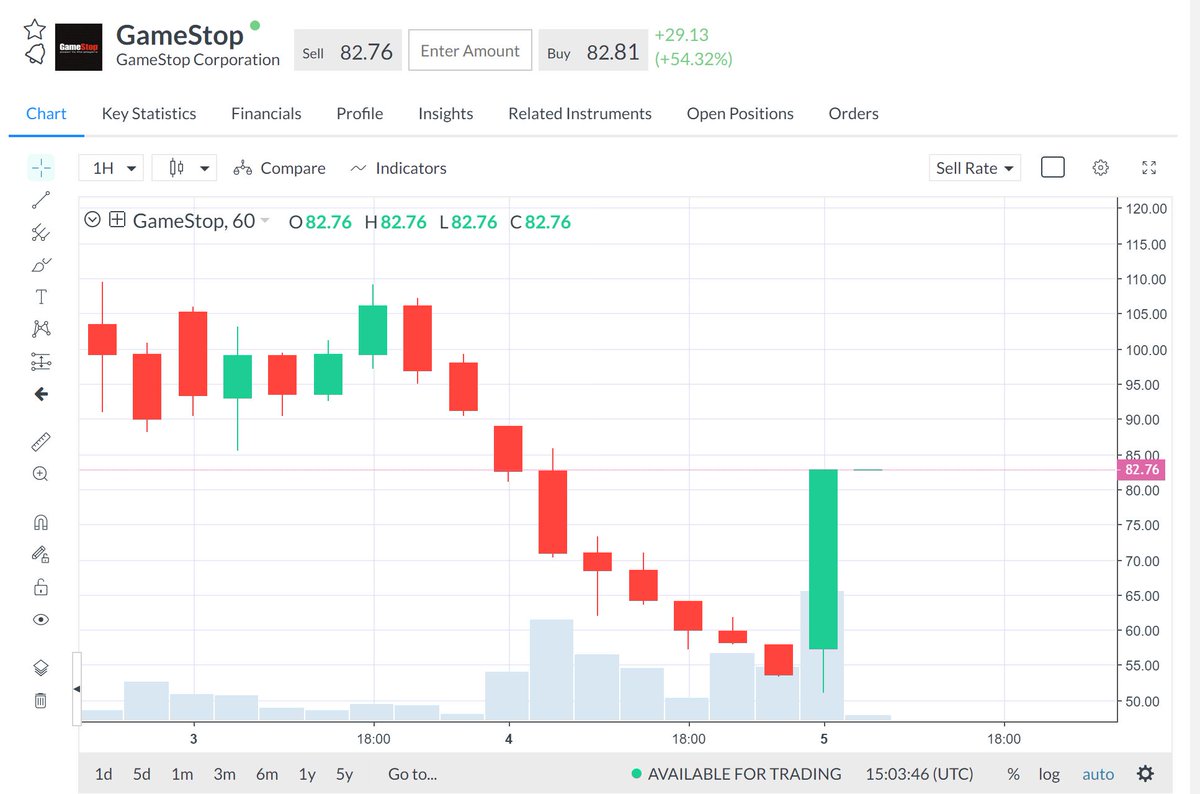1200x794 pixels.
Task: Focus the Enter Amount field
Action: [470, 51]
